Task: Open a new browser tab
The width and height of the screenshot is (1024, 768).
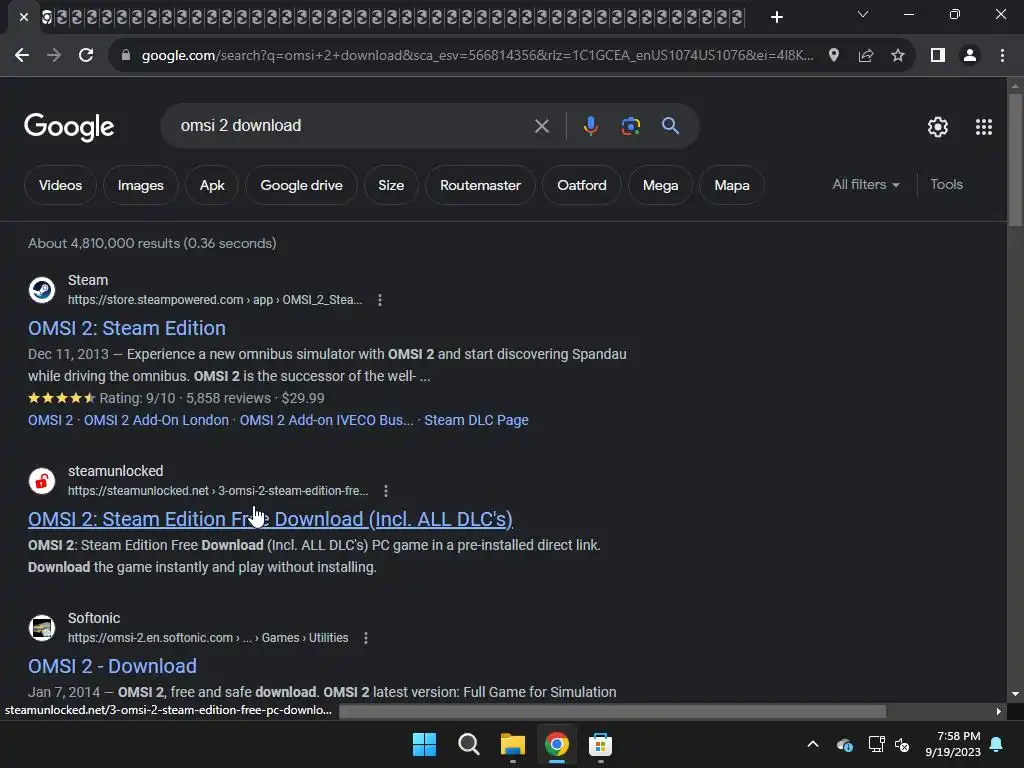Action: [776, 17]
